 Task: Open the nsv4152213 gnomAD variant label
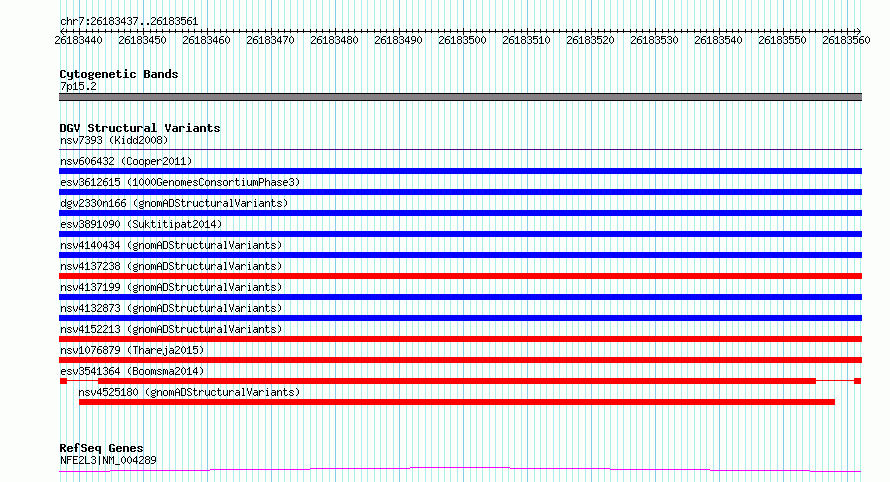coord(171,329)
